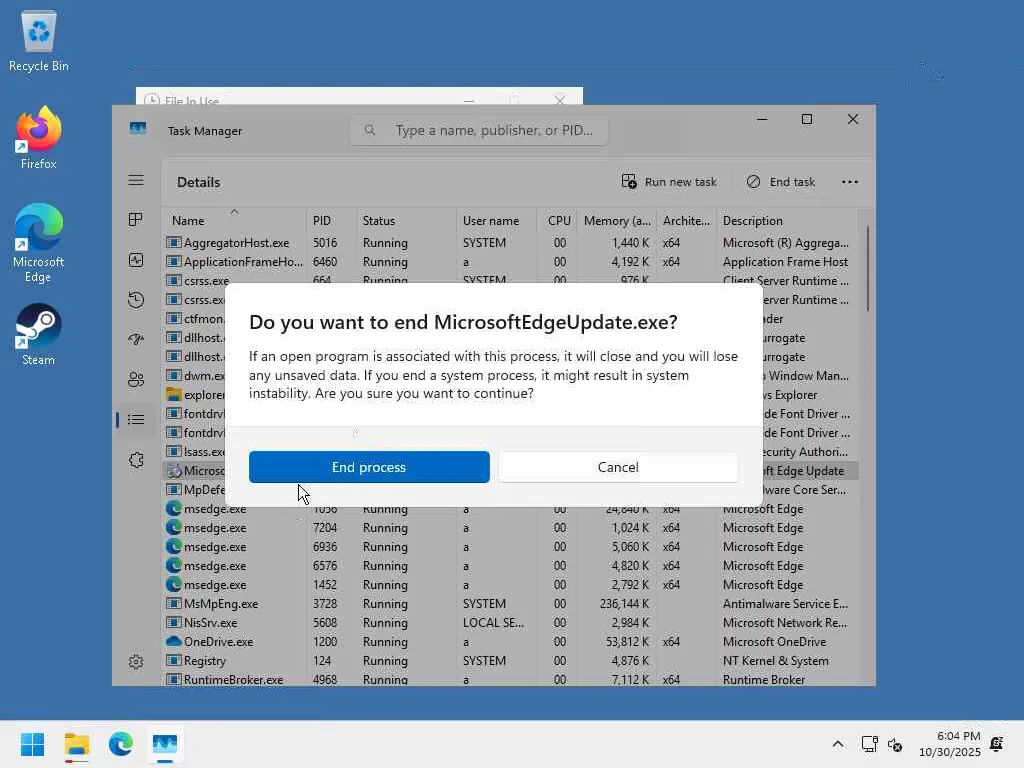This screenshot has height=768, width=1024.
Task: Click the Antimalware Service description cell
Action: (786, 604)
